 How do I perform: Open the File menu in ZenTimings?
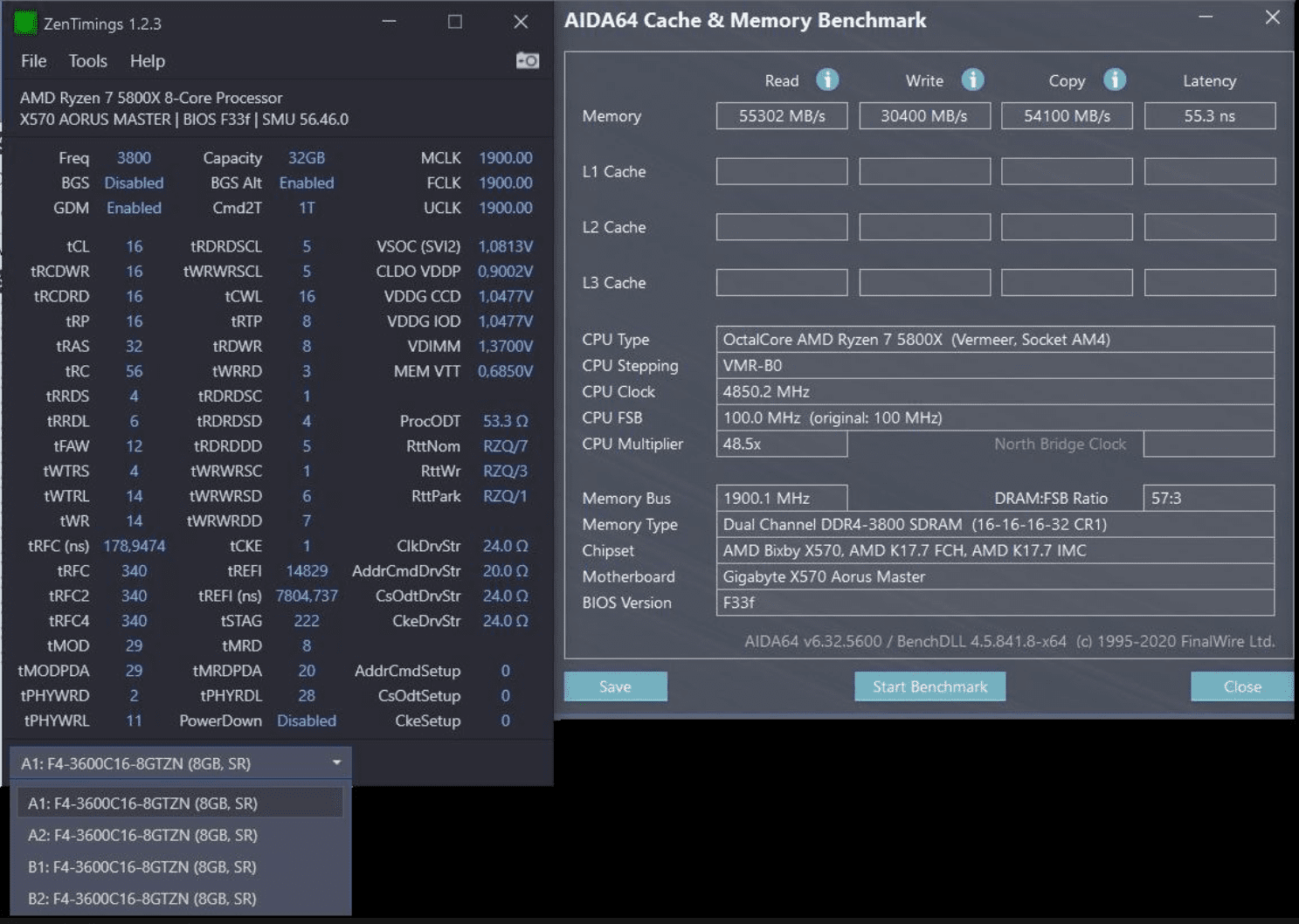pos(34,61)
